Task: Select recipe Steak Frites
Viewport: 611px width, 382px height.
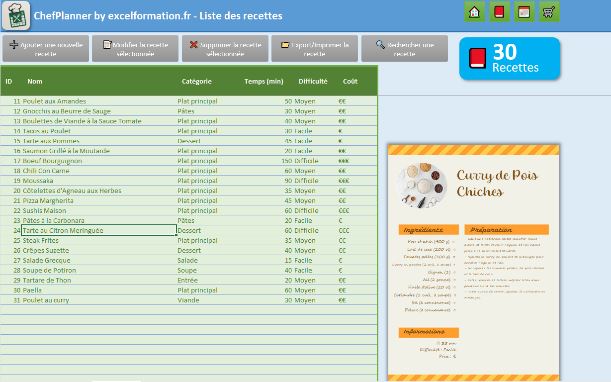Action: tap(41, 241)
